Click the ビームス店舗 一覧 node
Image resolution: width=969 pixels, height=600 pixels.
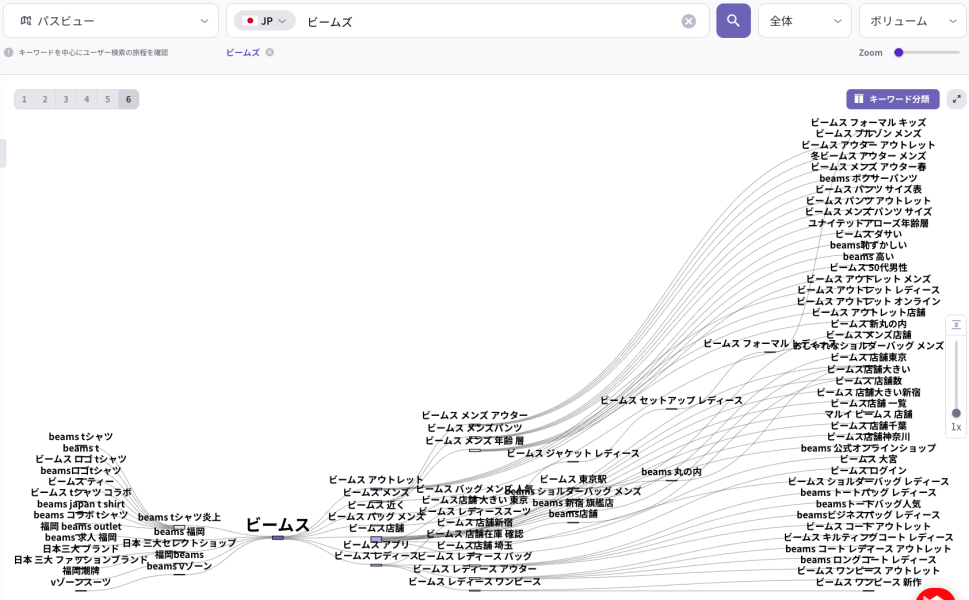pos(868,403)
